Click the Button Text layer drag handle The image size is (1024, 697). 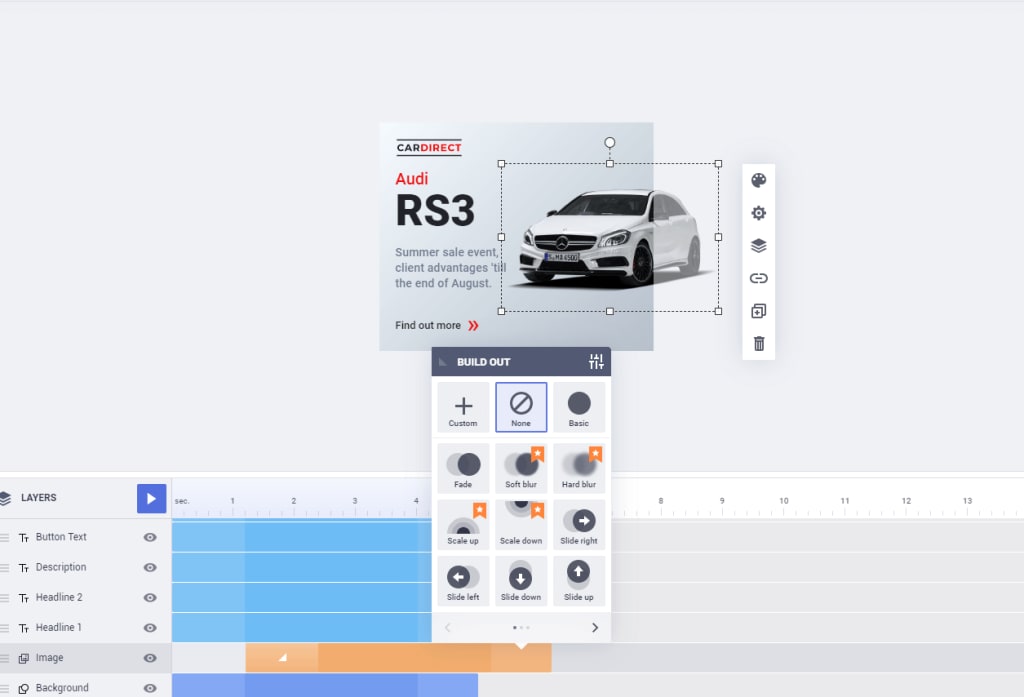point(5,538)
